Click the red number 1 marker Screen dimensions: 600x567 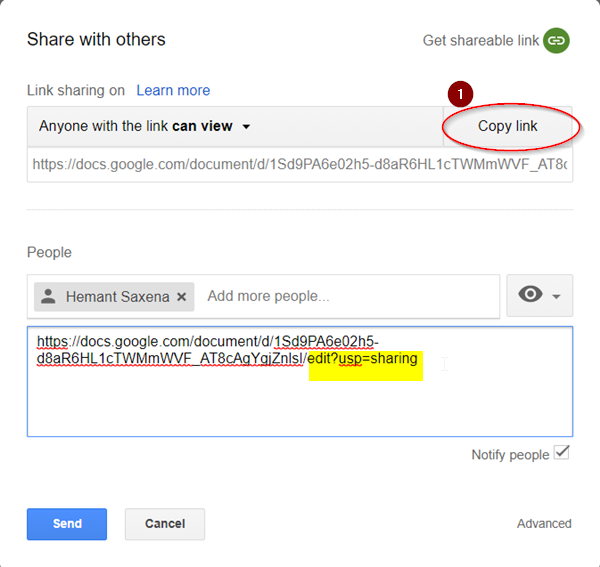pos(459,93)
